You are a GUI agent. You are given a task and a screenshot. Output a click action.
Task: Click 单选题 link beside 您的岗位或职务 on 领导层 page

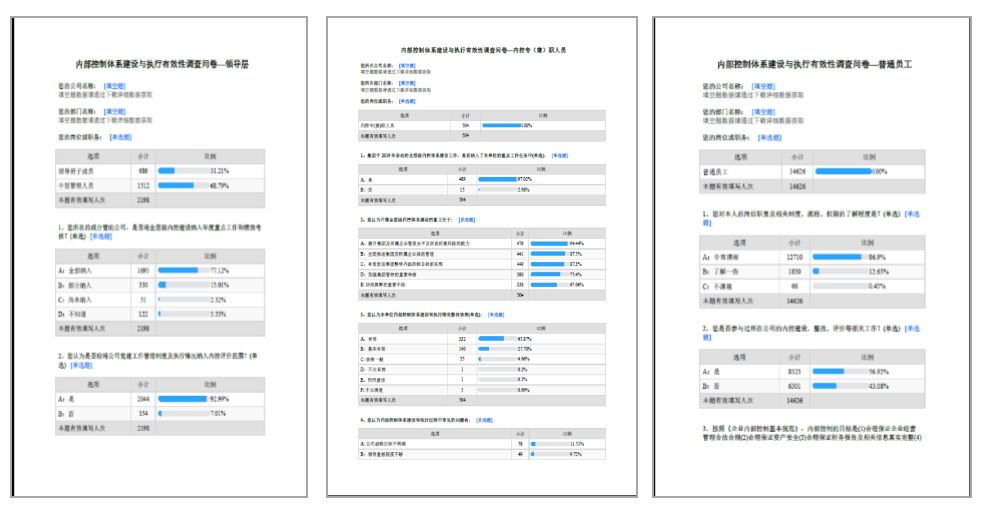click(x=120, y=136)
